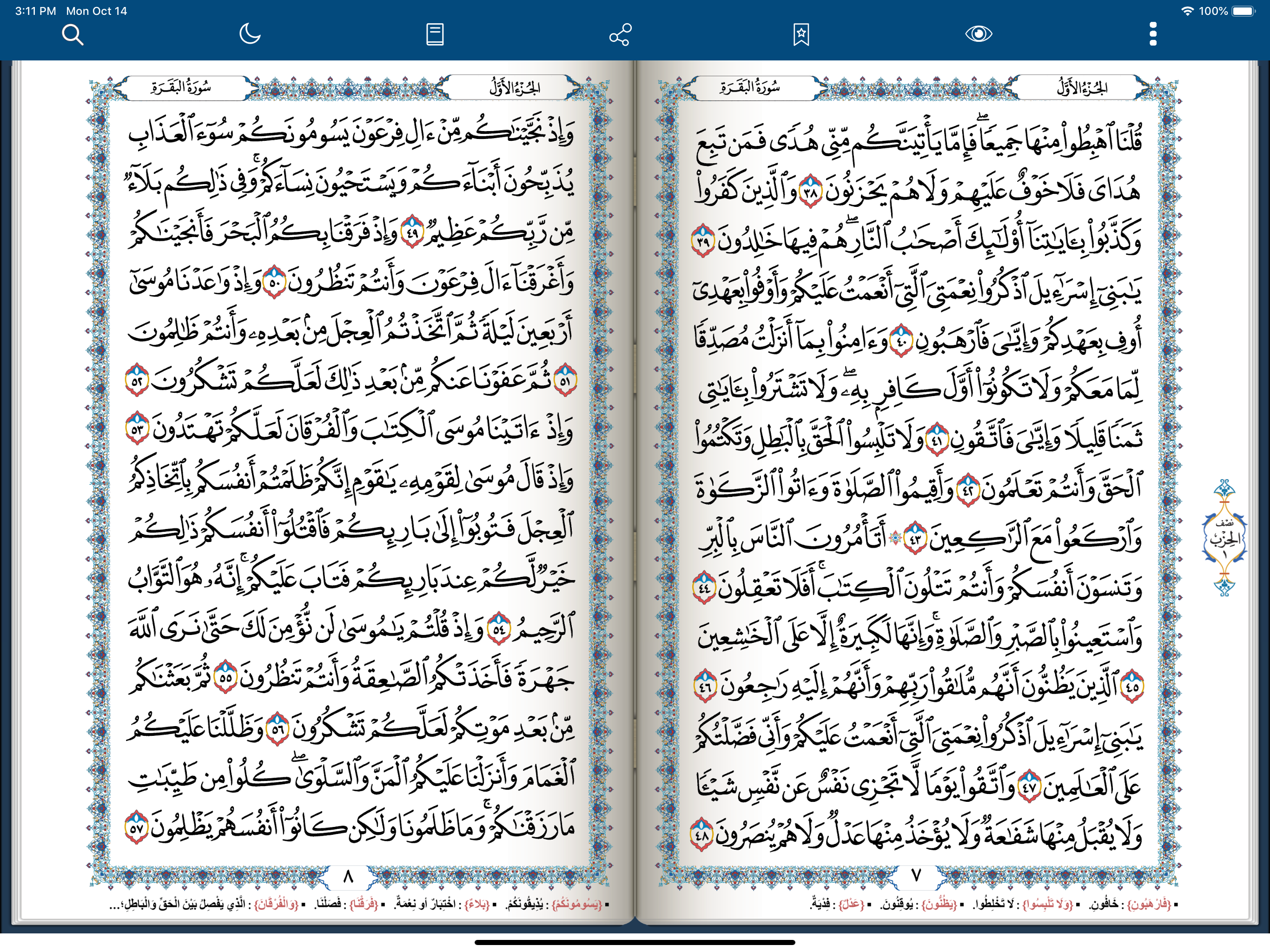Tap right page Juz header label
1270x952 pixels.
tap(1082, 88)
